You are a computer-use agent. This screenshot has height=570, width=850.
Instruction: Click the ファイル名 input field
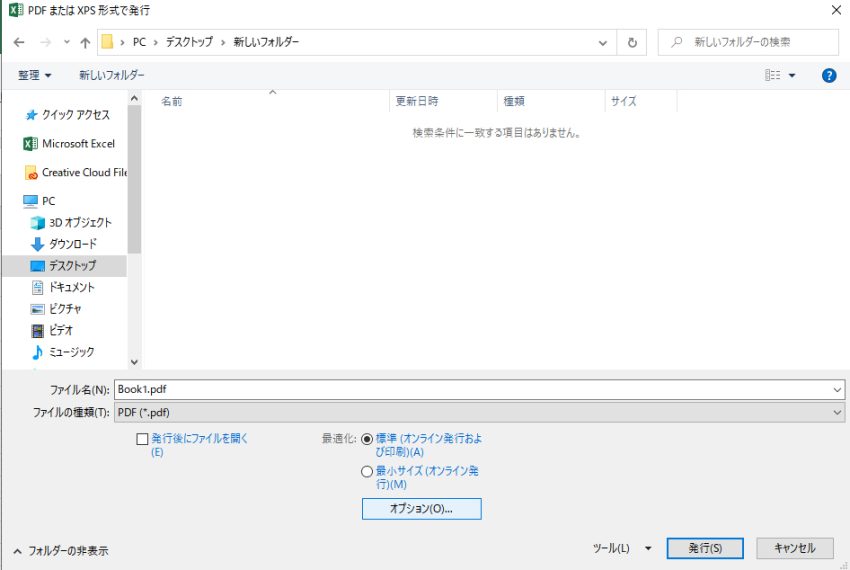[470, 390]
